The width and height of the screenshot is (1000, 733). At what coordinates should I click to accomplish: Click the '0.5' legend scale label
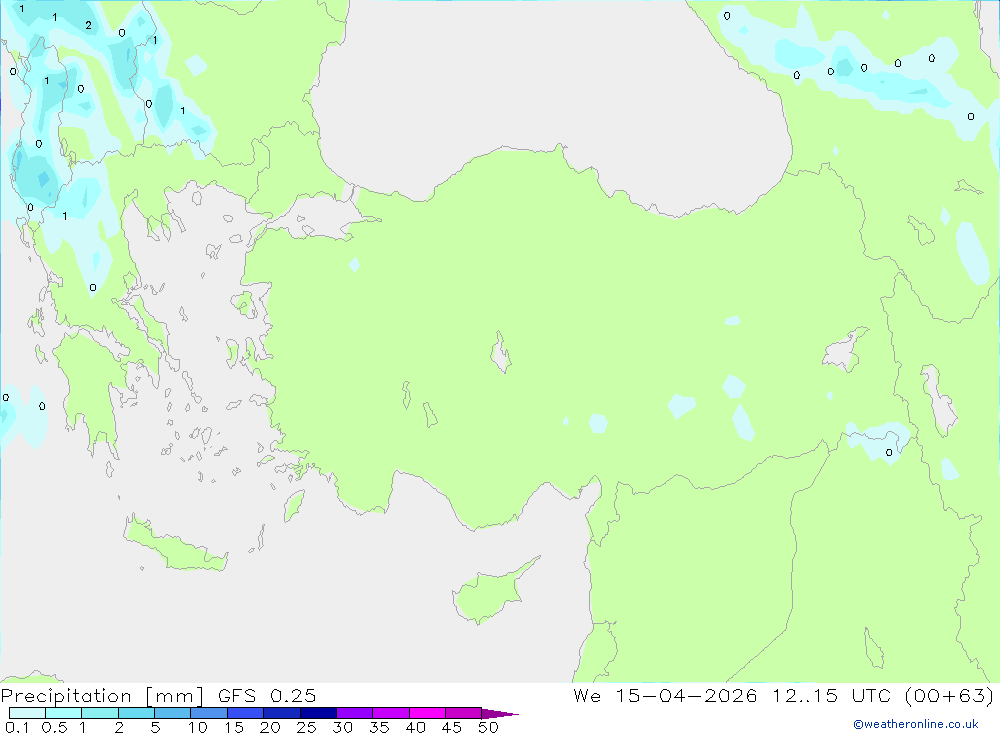tap(54, 727)
